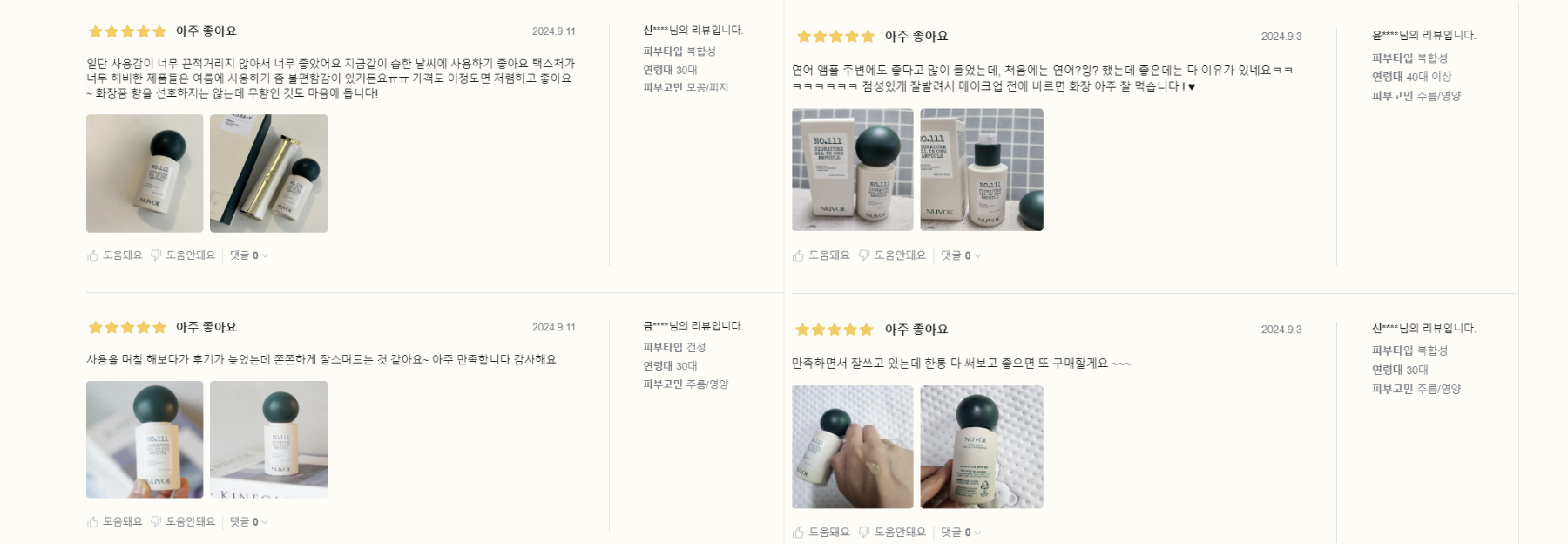Click thumbs-up icon in 금**** review
Viewport: 1568px width, 544px height.
(93, 521)
